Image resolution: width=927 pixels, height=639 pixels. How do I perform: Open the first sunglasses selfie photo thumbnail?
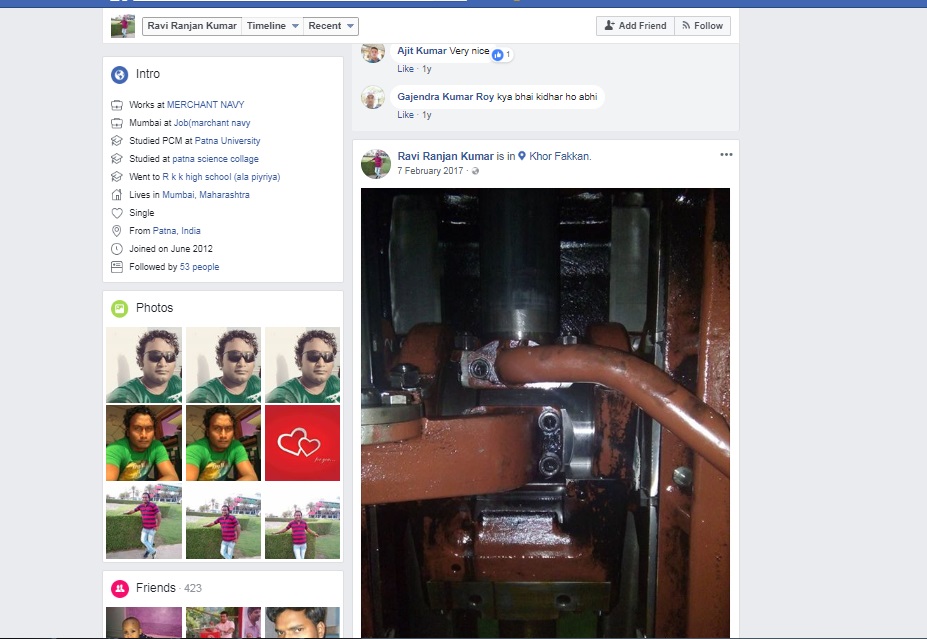(x=144, y=365)
